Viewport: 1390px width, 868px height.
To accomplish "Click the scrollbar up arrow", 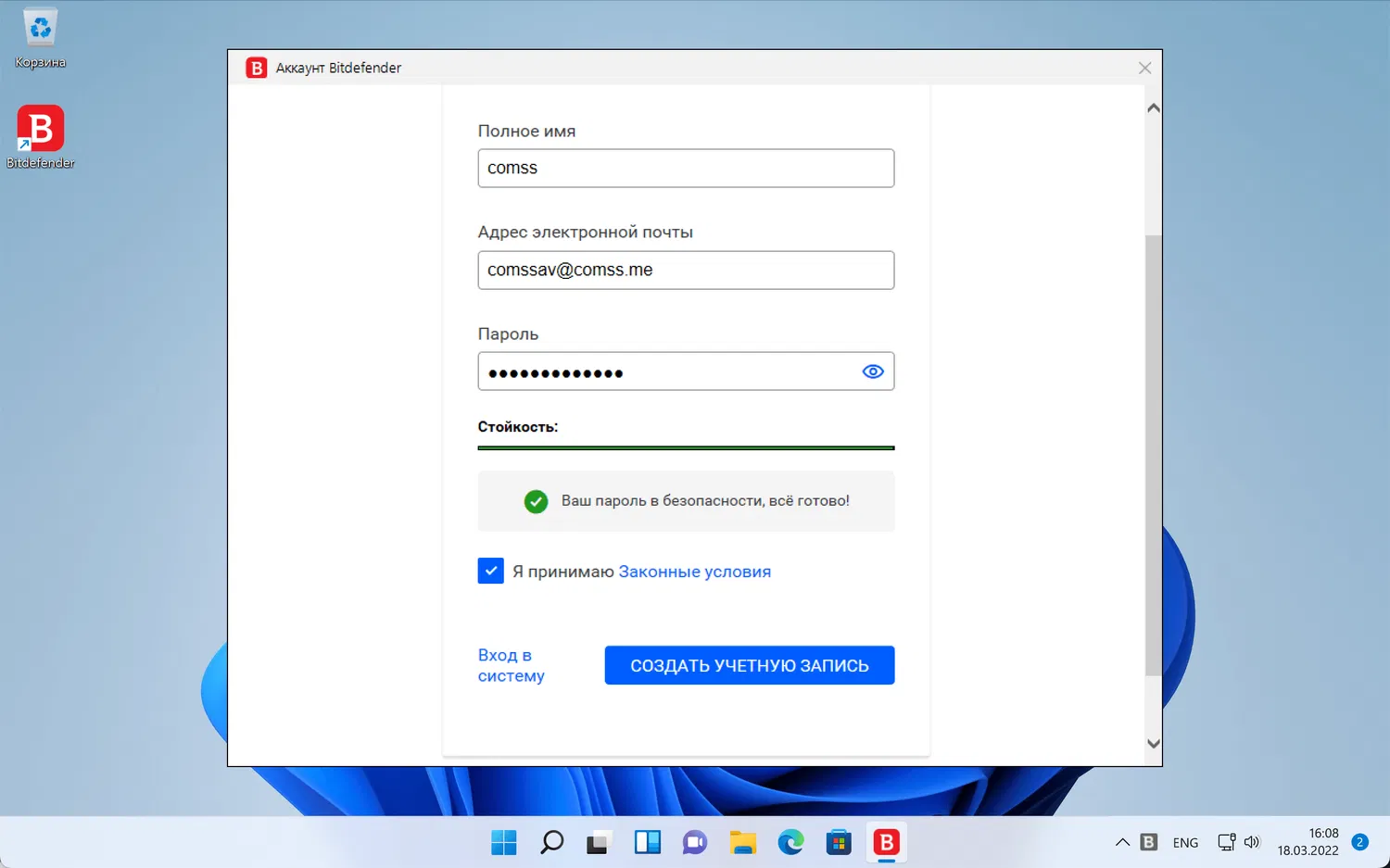I will pos(1154,108).
